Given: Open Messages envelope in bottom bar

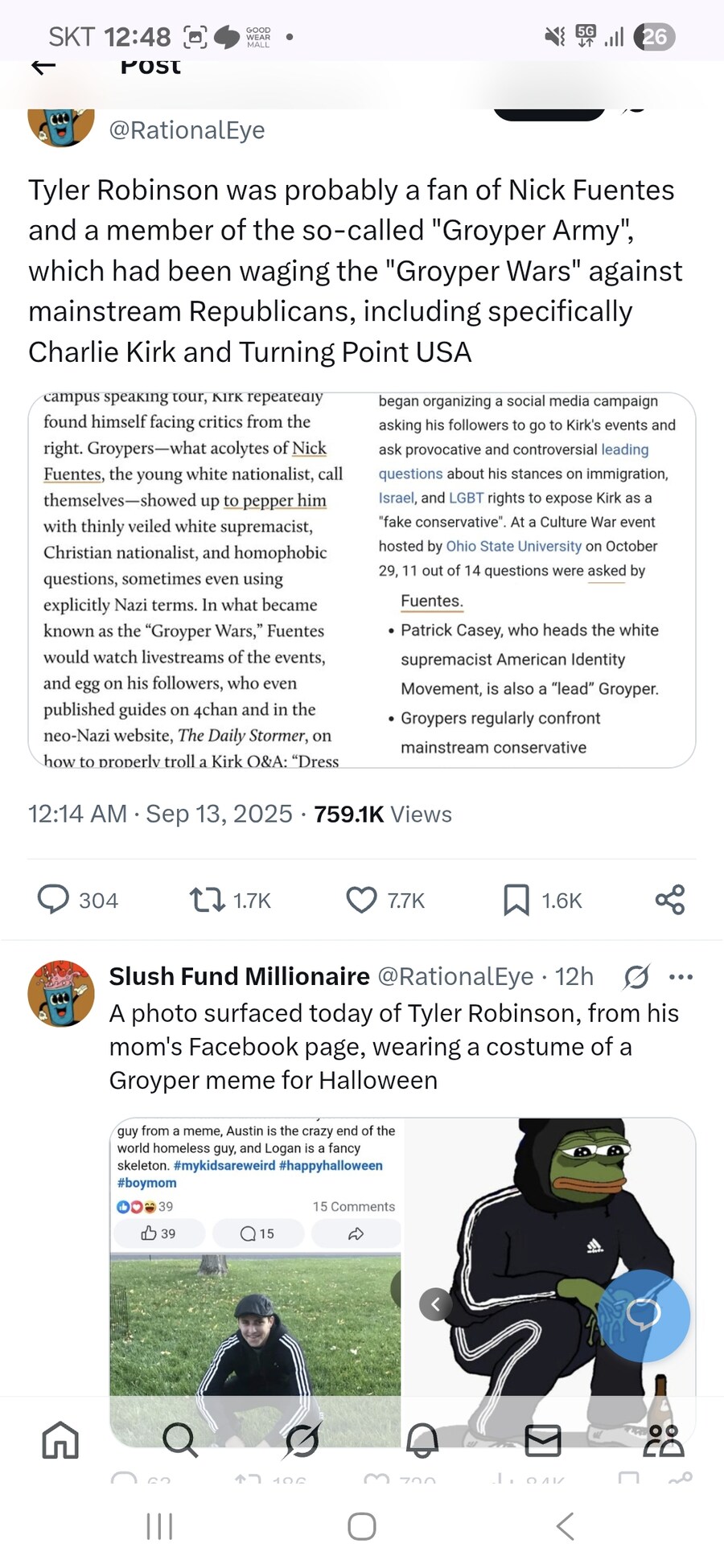Looking at the screenshot, I should pyautogui.click(x=543, y=1440).
